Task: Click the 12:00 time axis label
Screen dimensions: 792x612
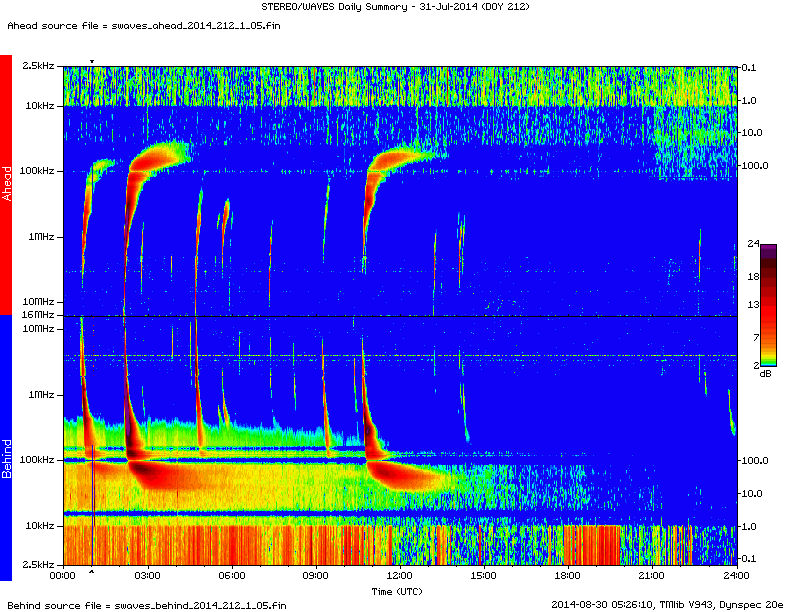Action: pos(400,576)
